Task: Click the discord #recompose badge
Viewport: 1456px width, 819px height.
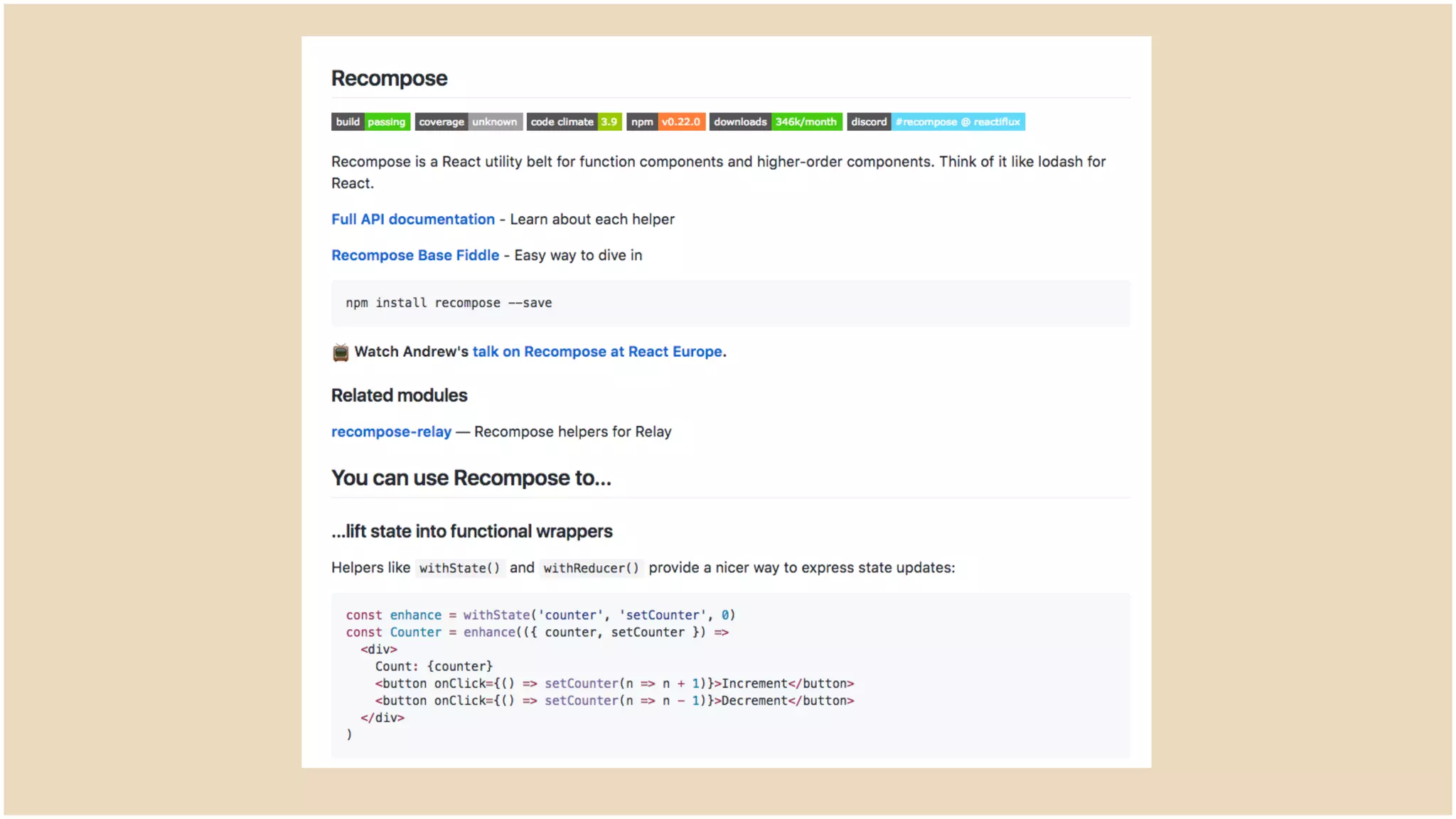Action: coord(936,122)
